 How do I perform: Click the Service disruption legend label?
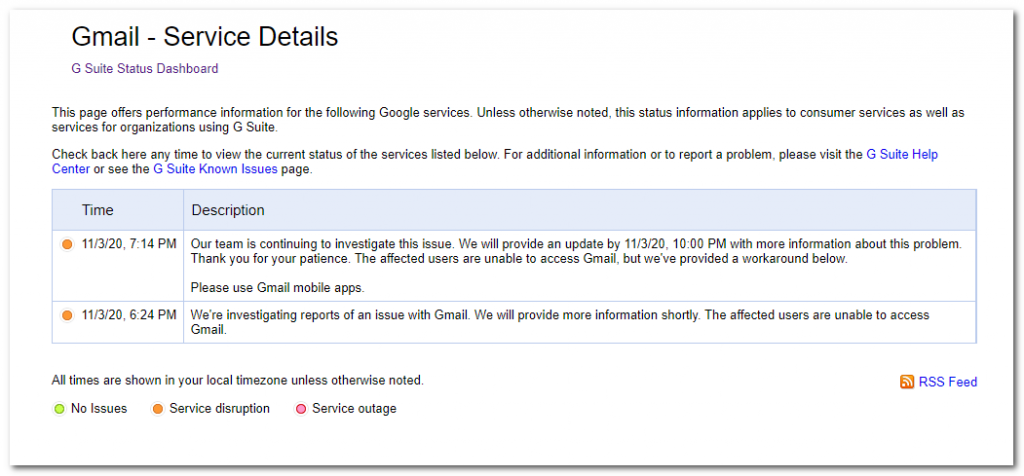pos(219,409)
